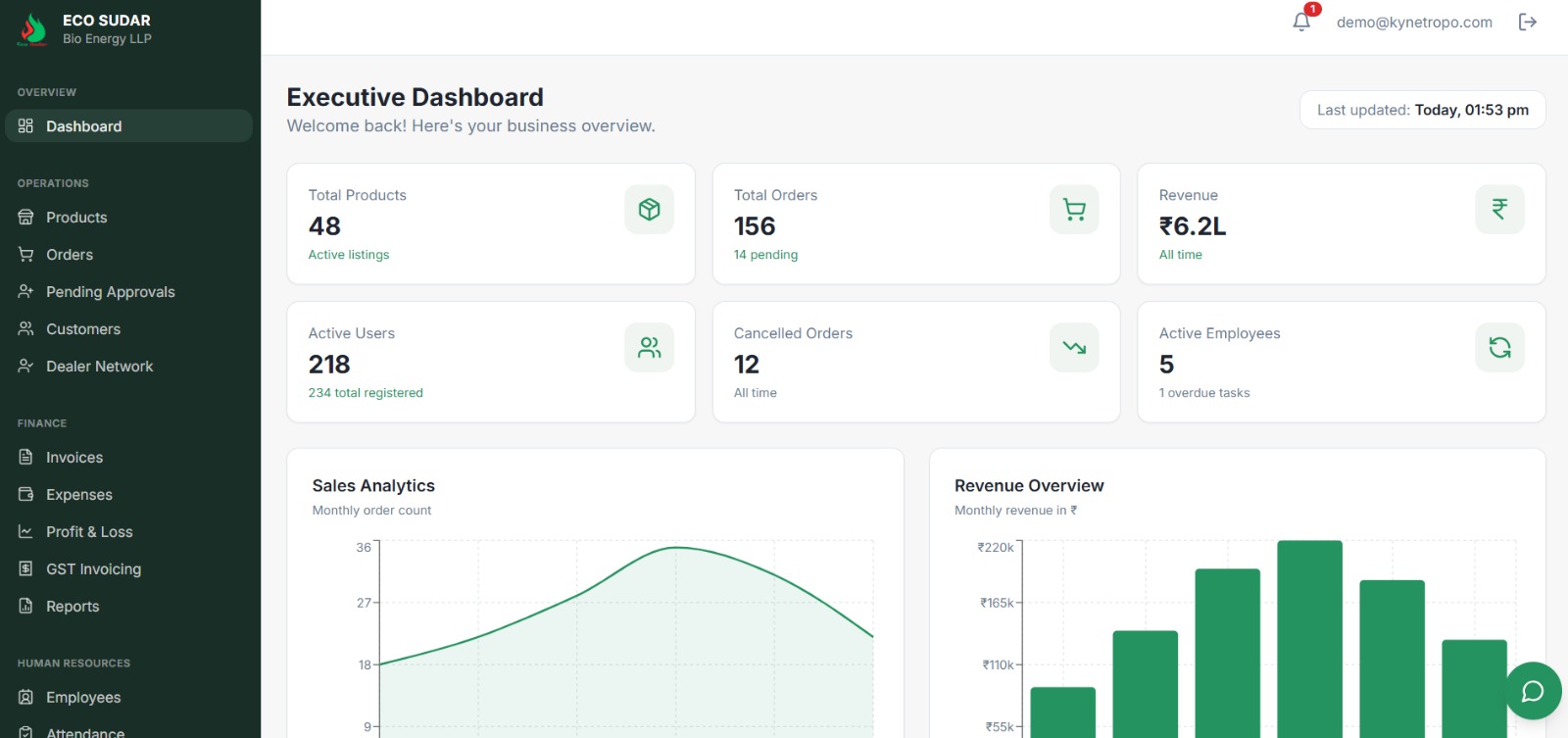This screenshot has width=1568, height=738.
Task: Click the Executive Dashboard heading
Action: (416, 97)
